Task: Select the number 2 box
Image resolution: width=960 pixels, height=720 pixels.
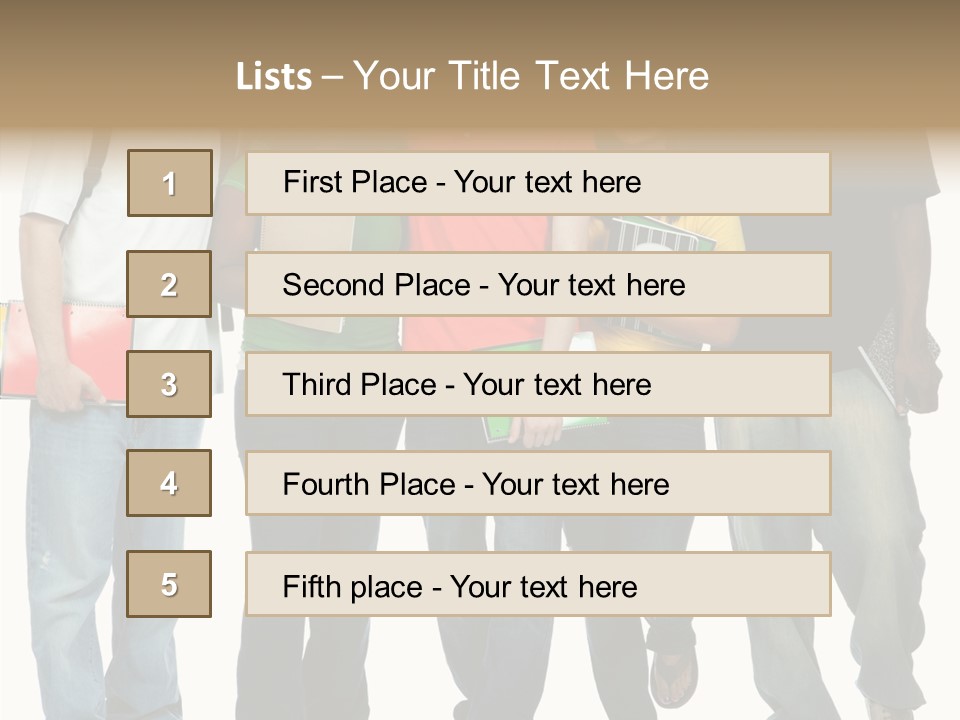Action: point(170,284)
